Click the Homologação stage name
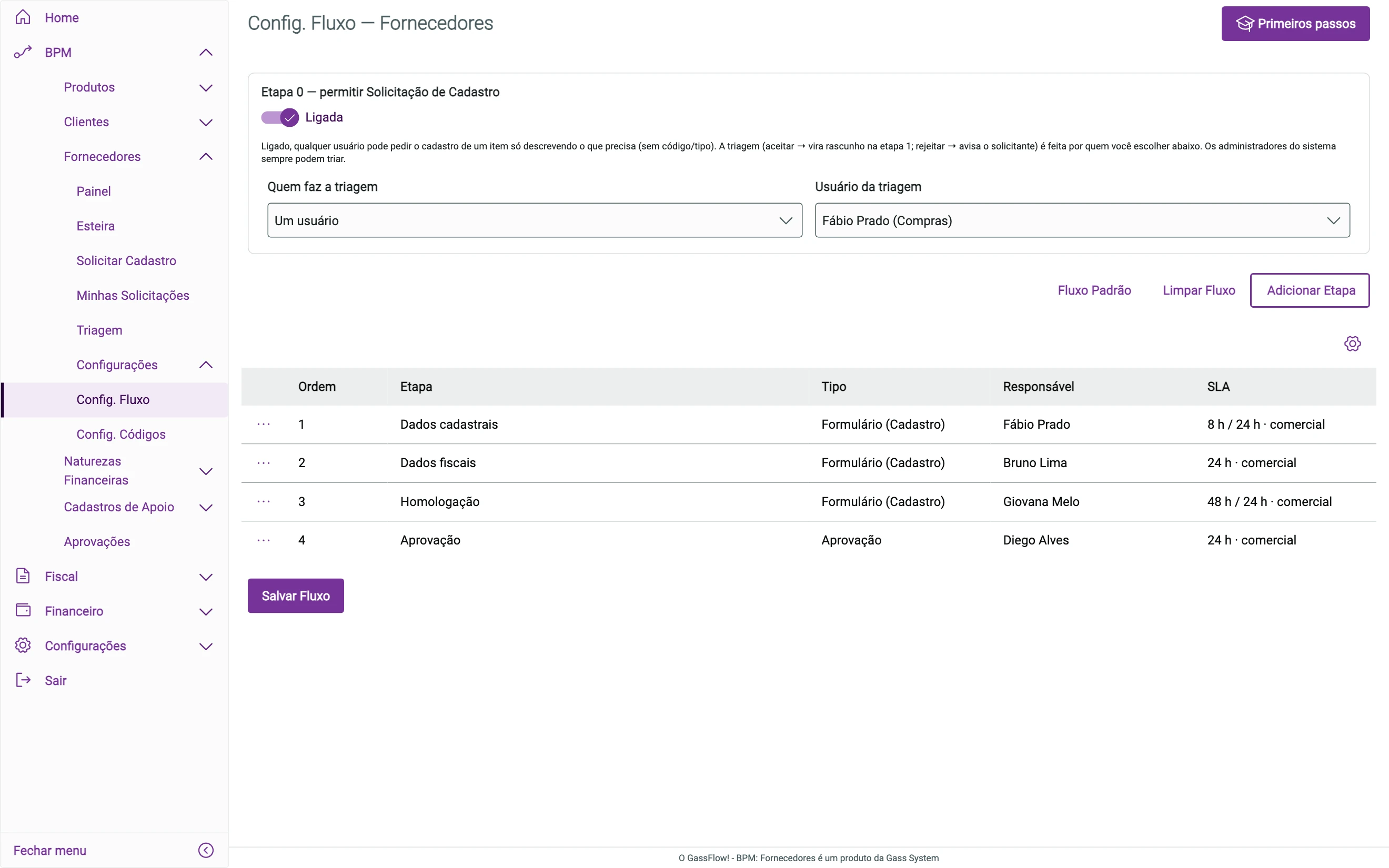The width and height of the screenshot is (1389, 868). [x=440, y=502]
